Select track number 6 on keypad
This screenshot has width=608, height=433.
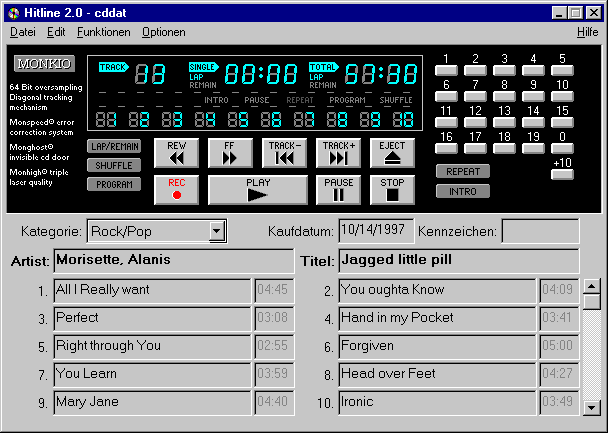pos(446,96)
